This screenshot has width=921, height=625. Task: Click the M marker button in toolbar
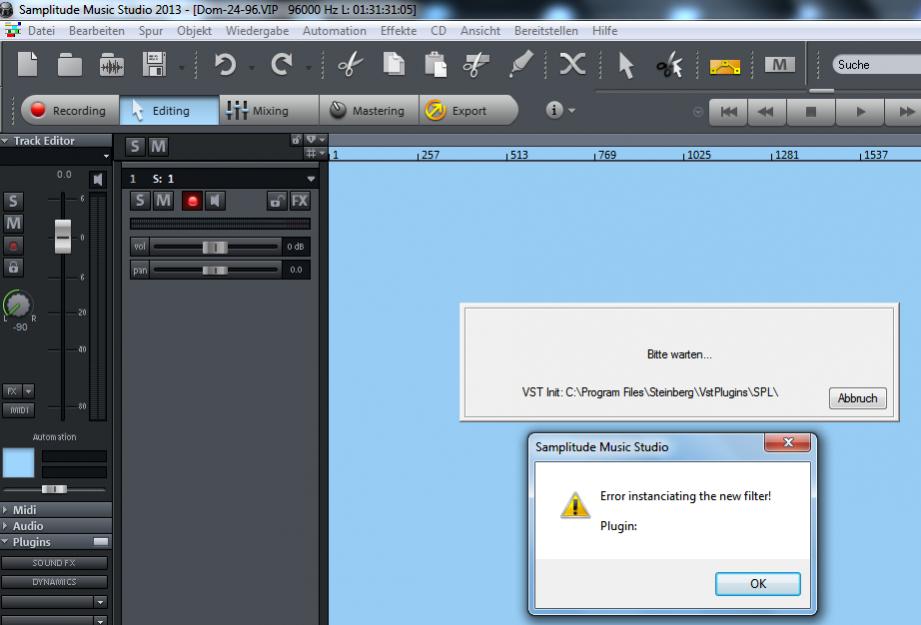779,65
